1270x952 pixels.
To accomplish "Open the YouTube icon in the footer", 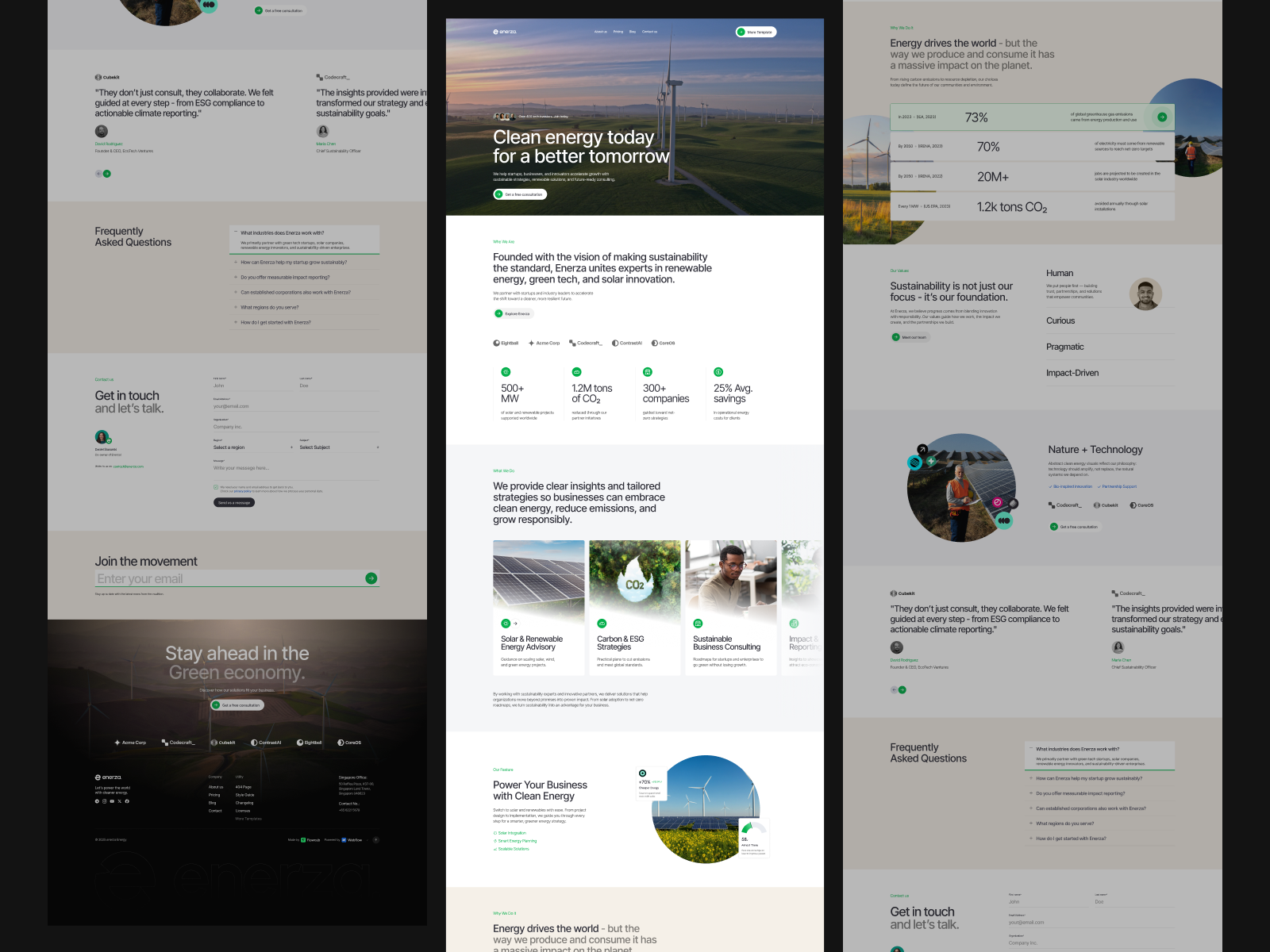I will [112, 801].
